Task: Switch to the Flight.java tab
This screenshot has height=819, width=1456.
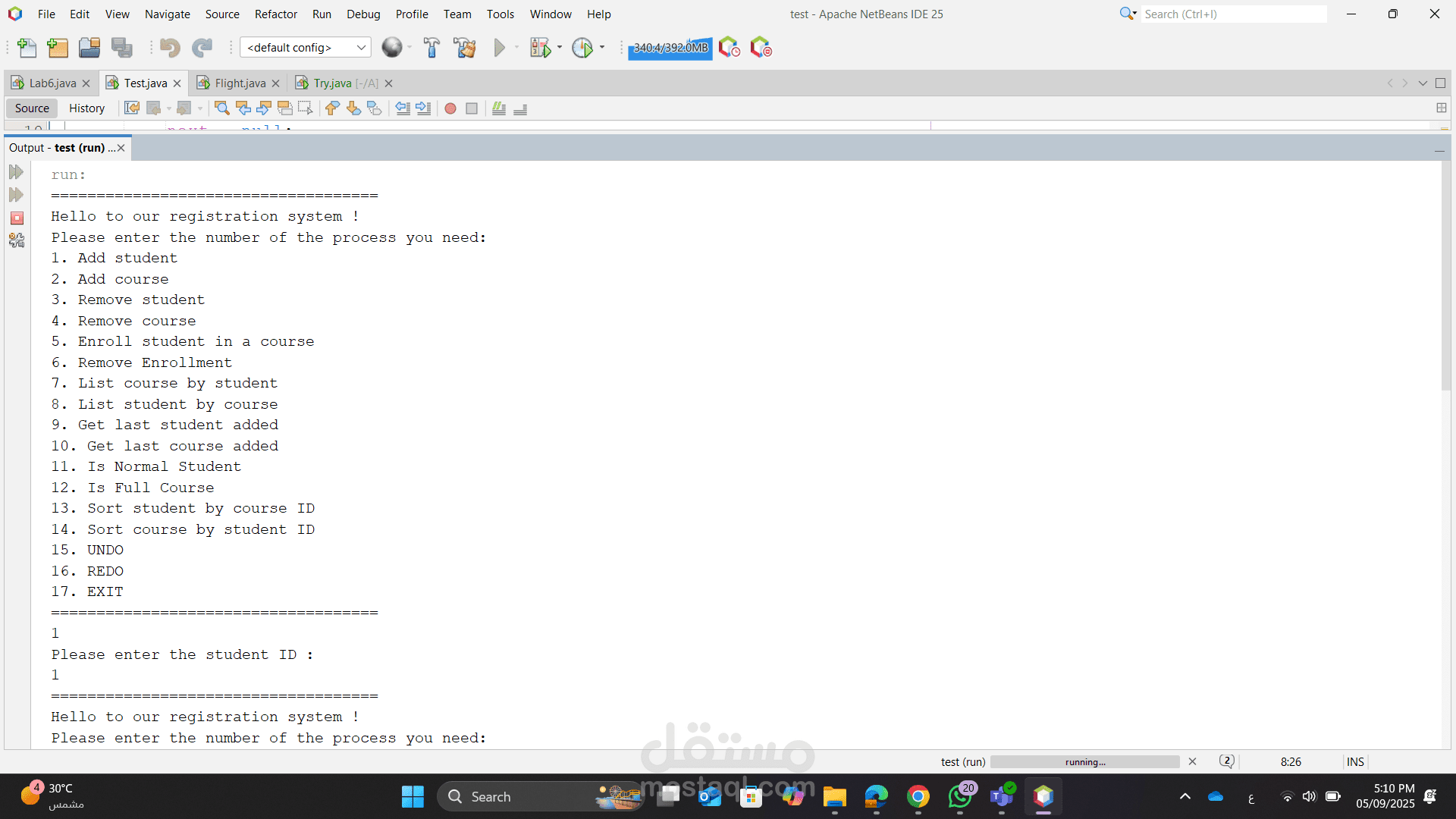Action: tap(240, 83)
